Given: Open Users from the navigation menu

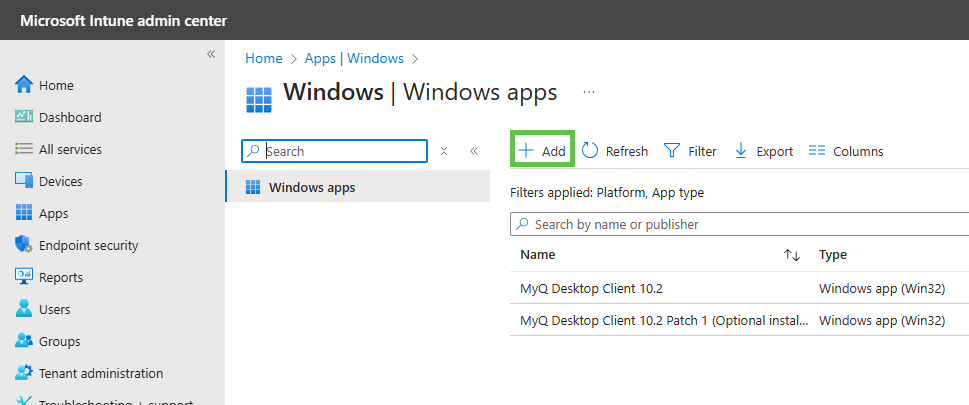Looking at the screenshot, I should [54, 309].
